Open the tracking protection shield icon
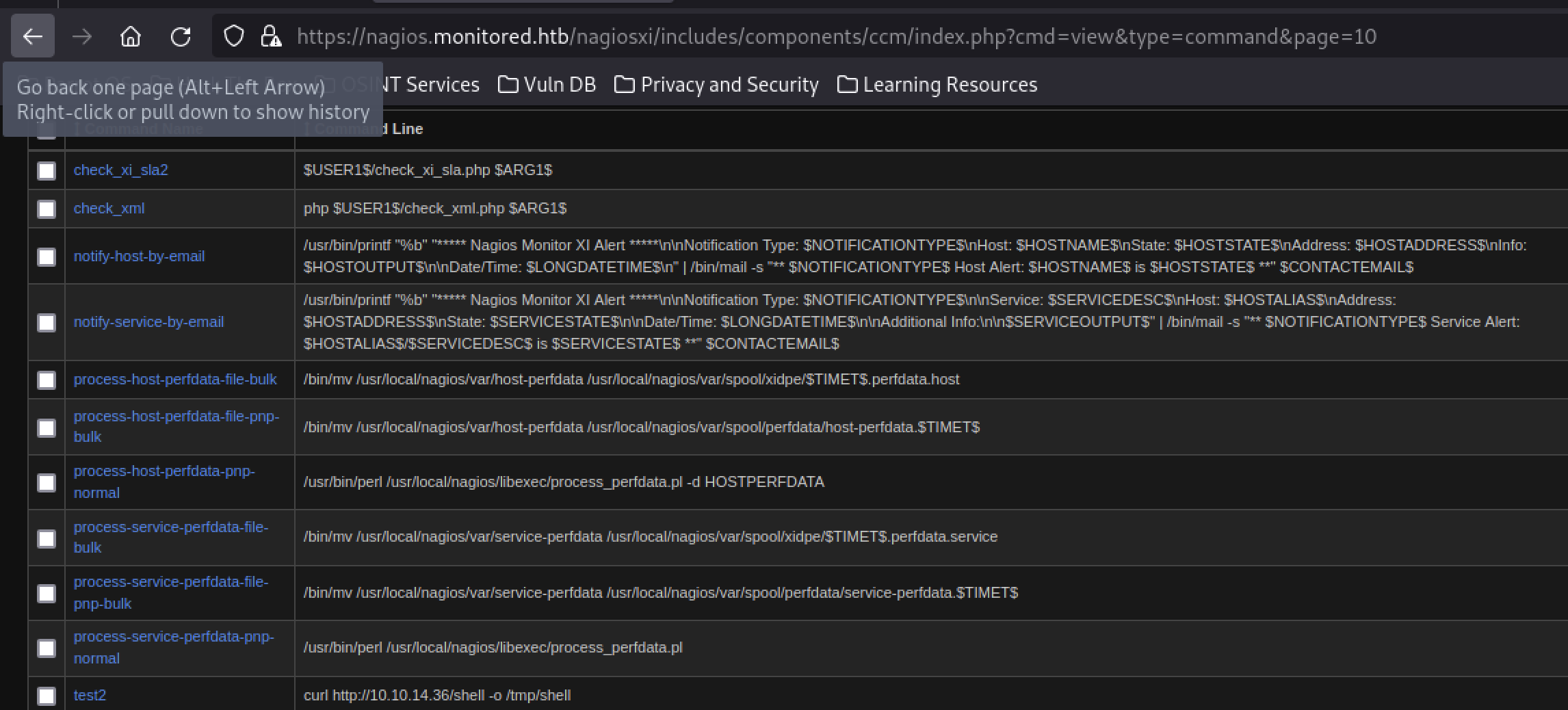 pyautogui.click(x=234, y=36)
